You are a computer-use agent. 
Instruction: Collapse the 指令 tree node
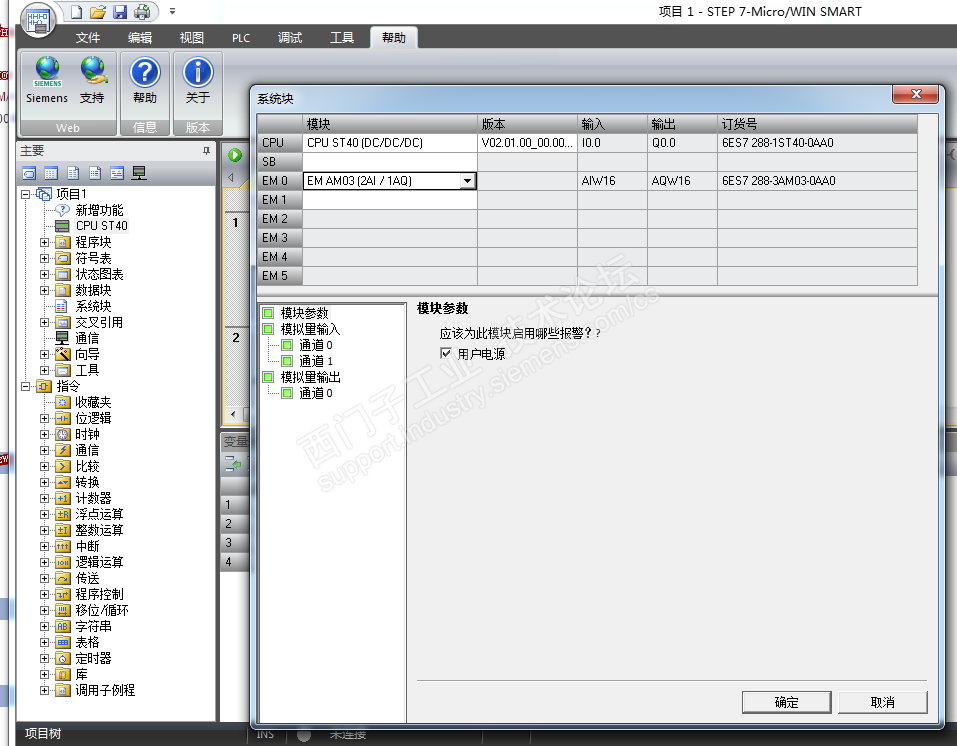(26, 386)
